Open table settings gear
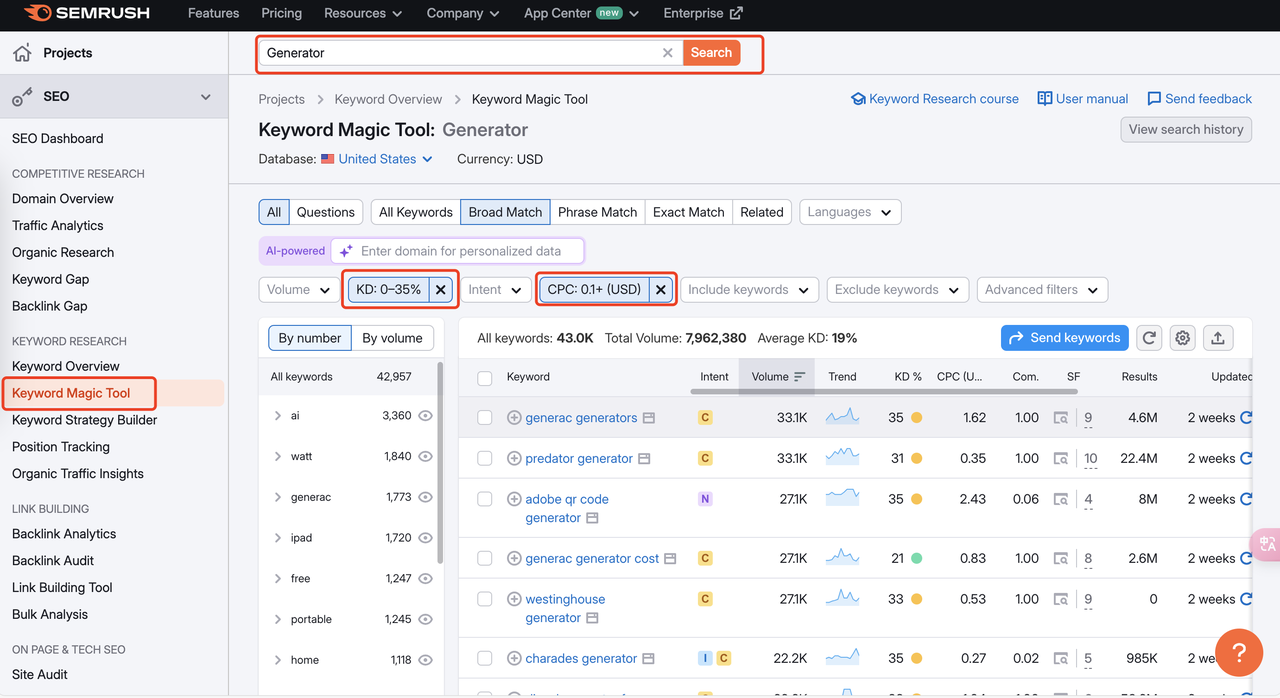The image size is (1280, 698). (1183, 338)
